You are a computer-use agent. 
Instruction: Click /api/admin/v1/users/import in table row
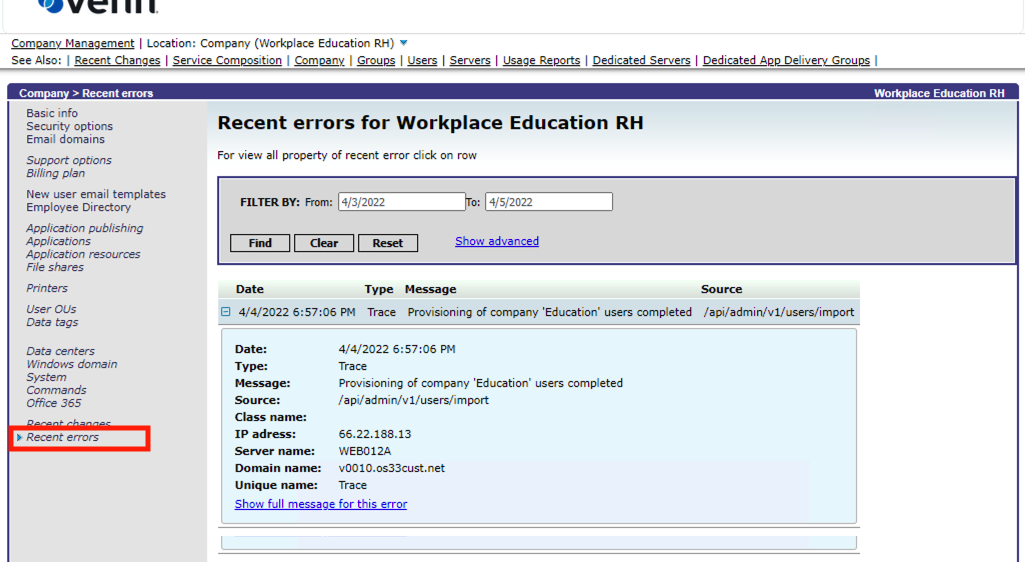click(x=779, y=312)
